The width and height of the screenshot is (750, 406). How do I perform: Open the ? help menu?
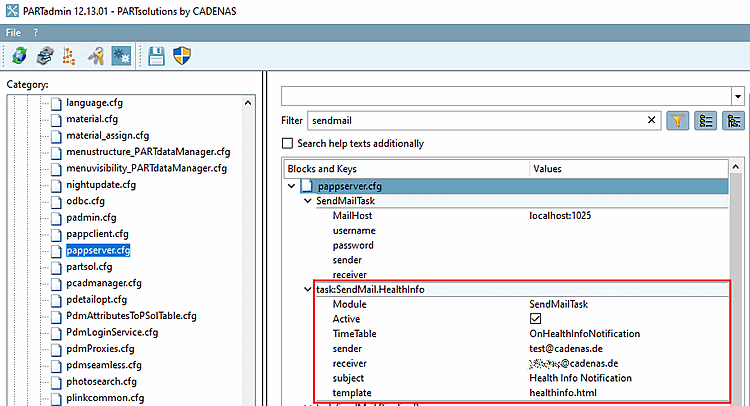pyautogui.click(x=35, y=33)
